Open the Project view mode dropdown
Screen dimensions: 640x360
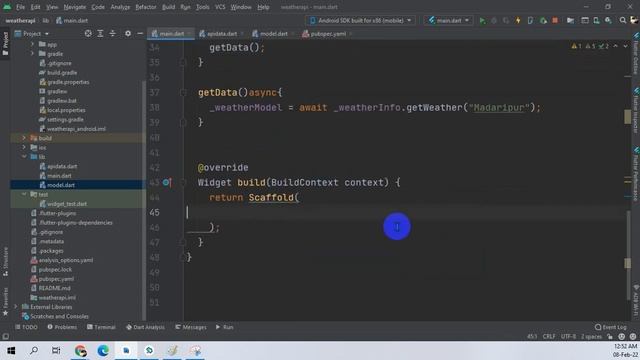click(x=32, y=33)
